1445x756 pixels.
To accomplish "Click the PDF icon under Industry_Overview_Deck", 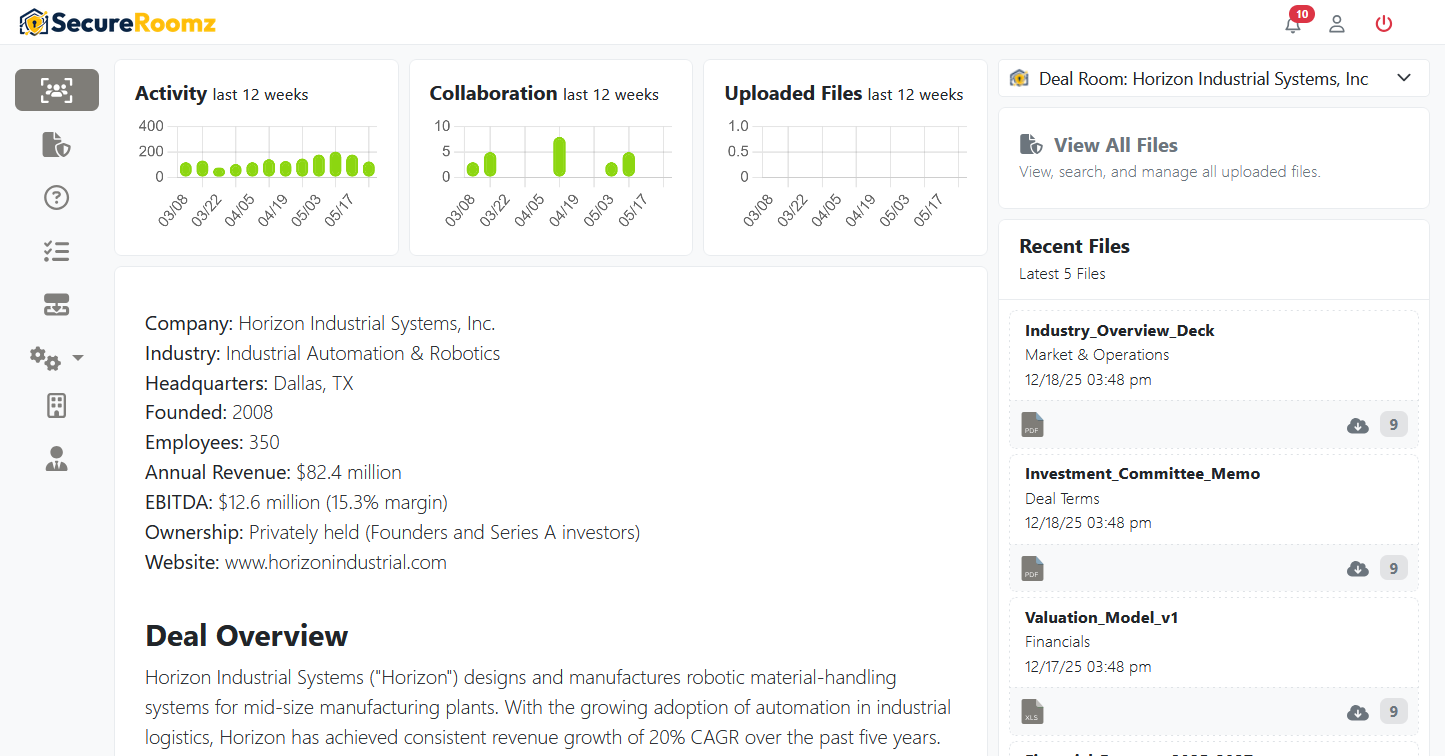I will pyautogui.click(x=1032, y=425).
